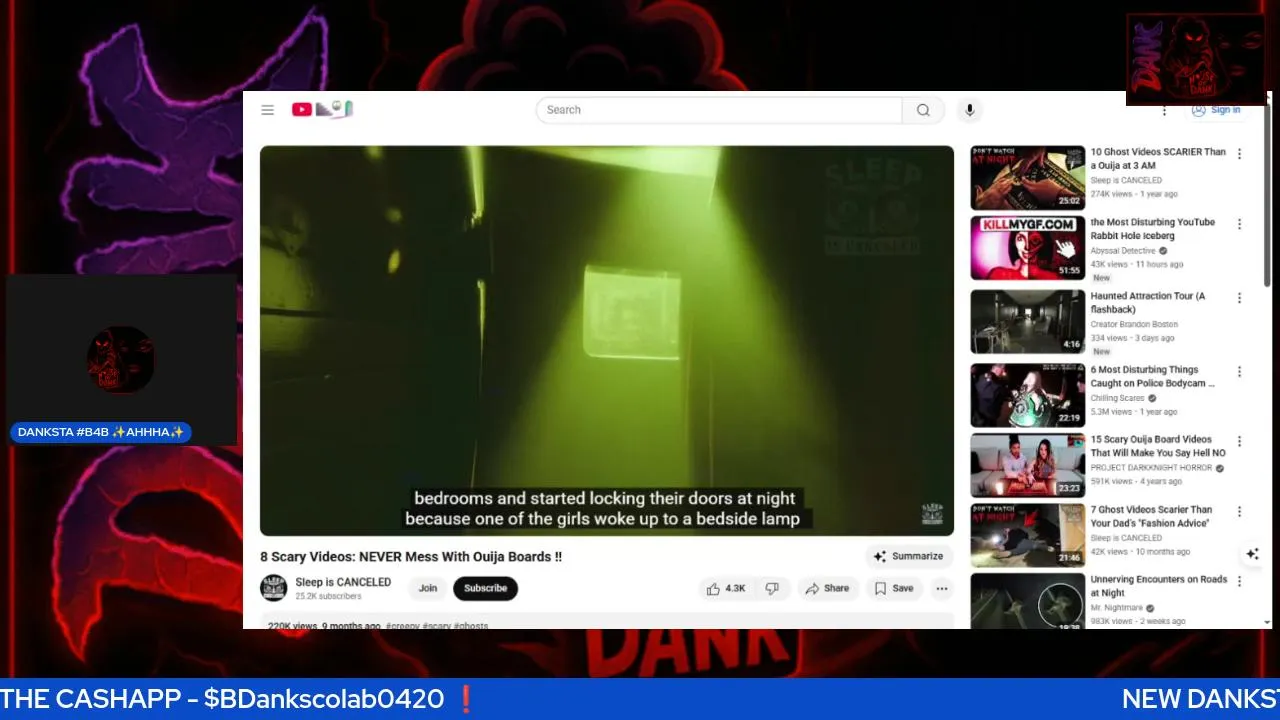This screenshot has width=1280, height=720.
Task: Like the video with 4.3K thumbs up
Action: coord(726,589)
